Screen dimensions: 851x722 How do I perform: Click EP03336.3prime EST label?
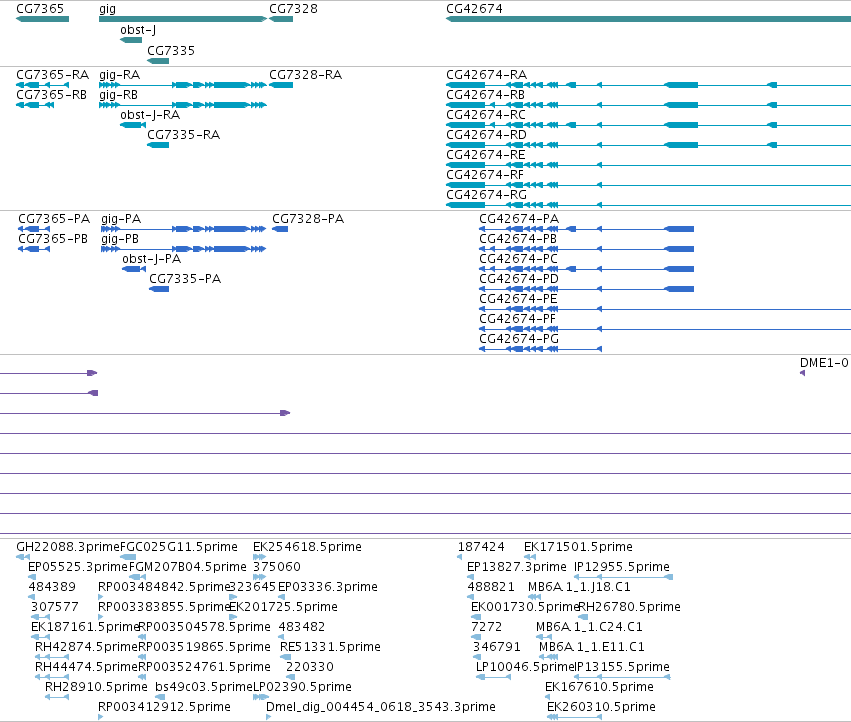click(x=328, y=587)
